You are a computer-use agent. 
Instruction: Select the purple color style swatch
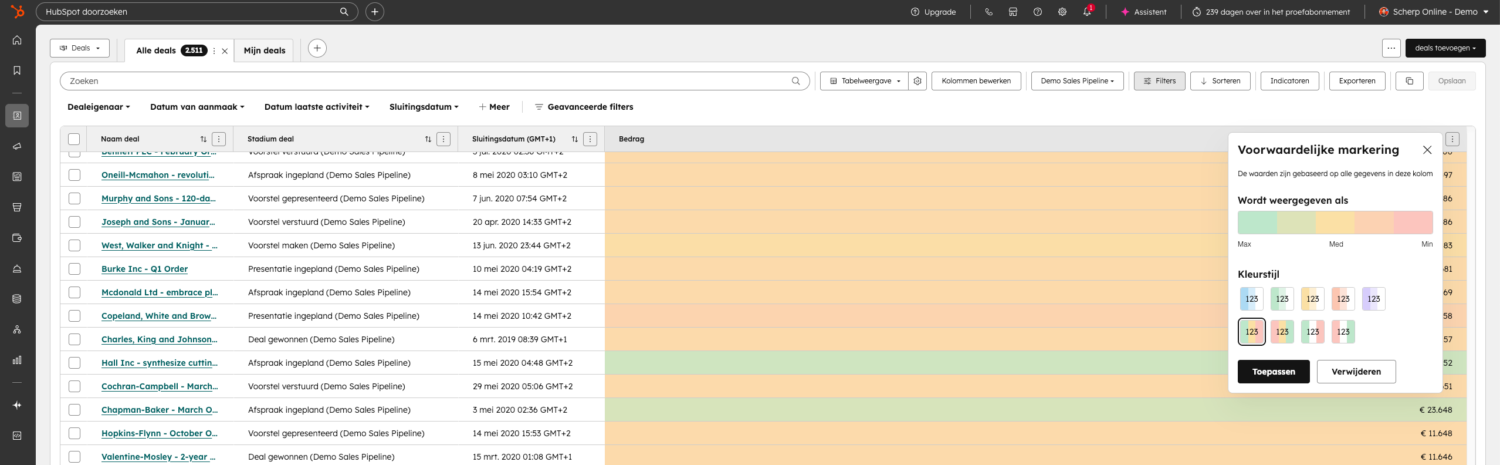tap(1373, 298)
